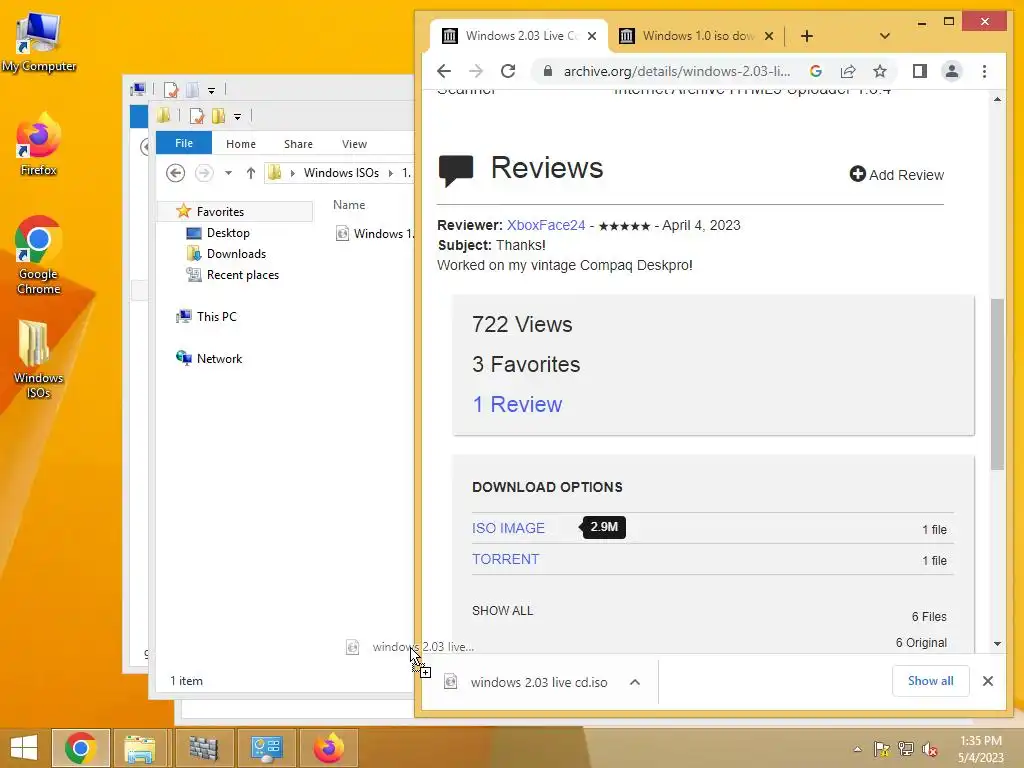The height and width of the screenshot is (768, 1024).
Task: Open reviewer XboxFace24 profile link
Action: tap(546, 225)
